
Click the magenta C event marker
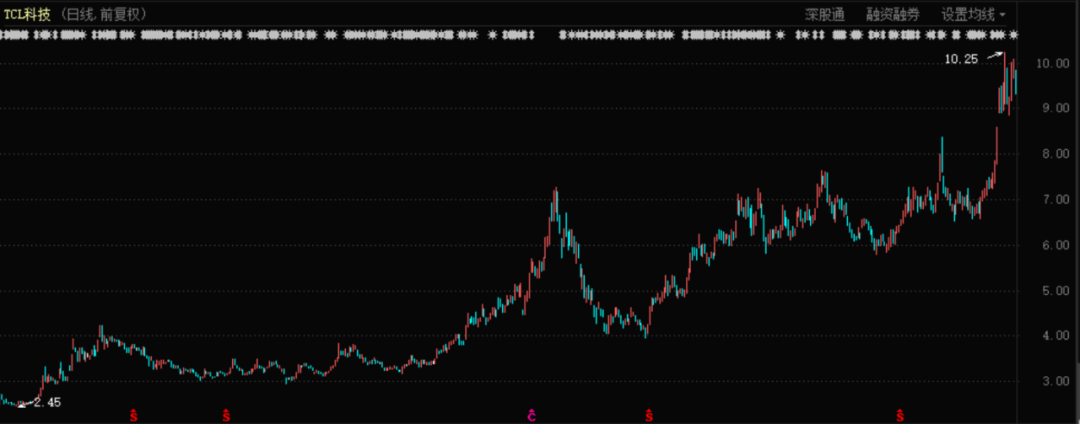point(532,413)
